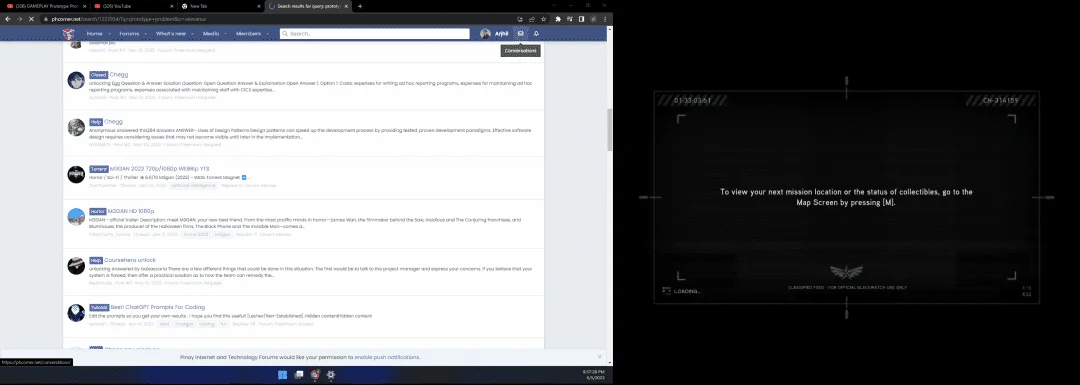
Task: Click the Closed prefix label on Chegg
Action: point(98,74)
